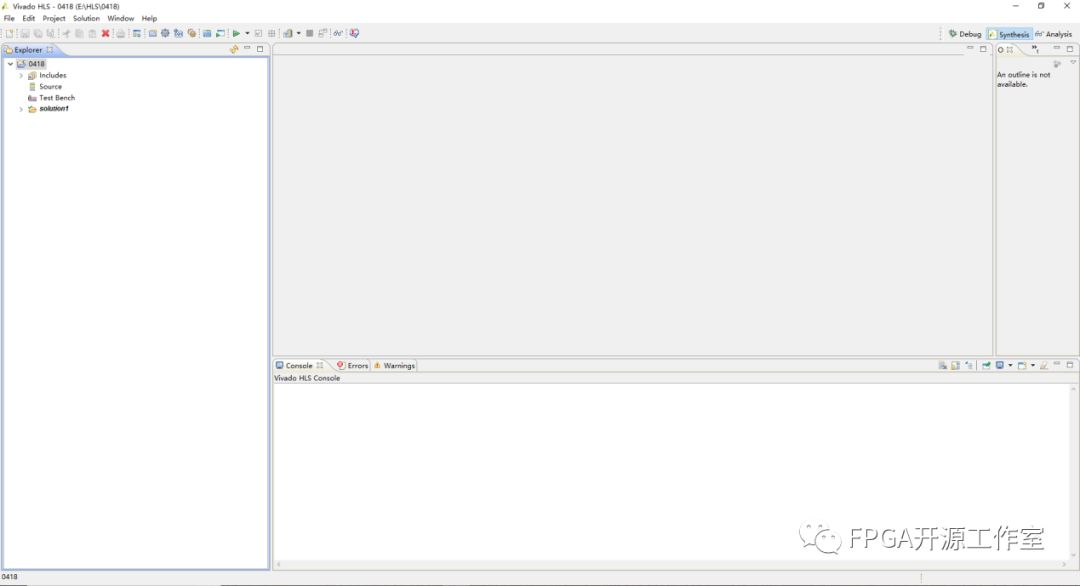Click the link with editor icon in Explorer
Viewport: 1080px width, 586px height.
coord(234,49)
